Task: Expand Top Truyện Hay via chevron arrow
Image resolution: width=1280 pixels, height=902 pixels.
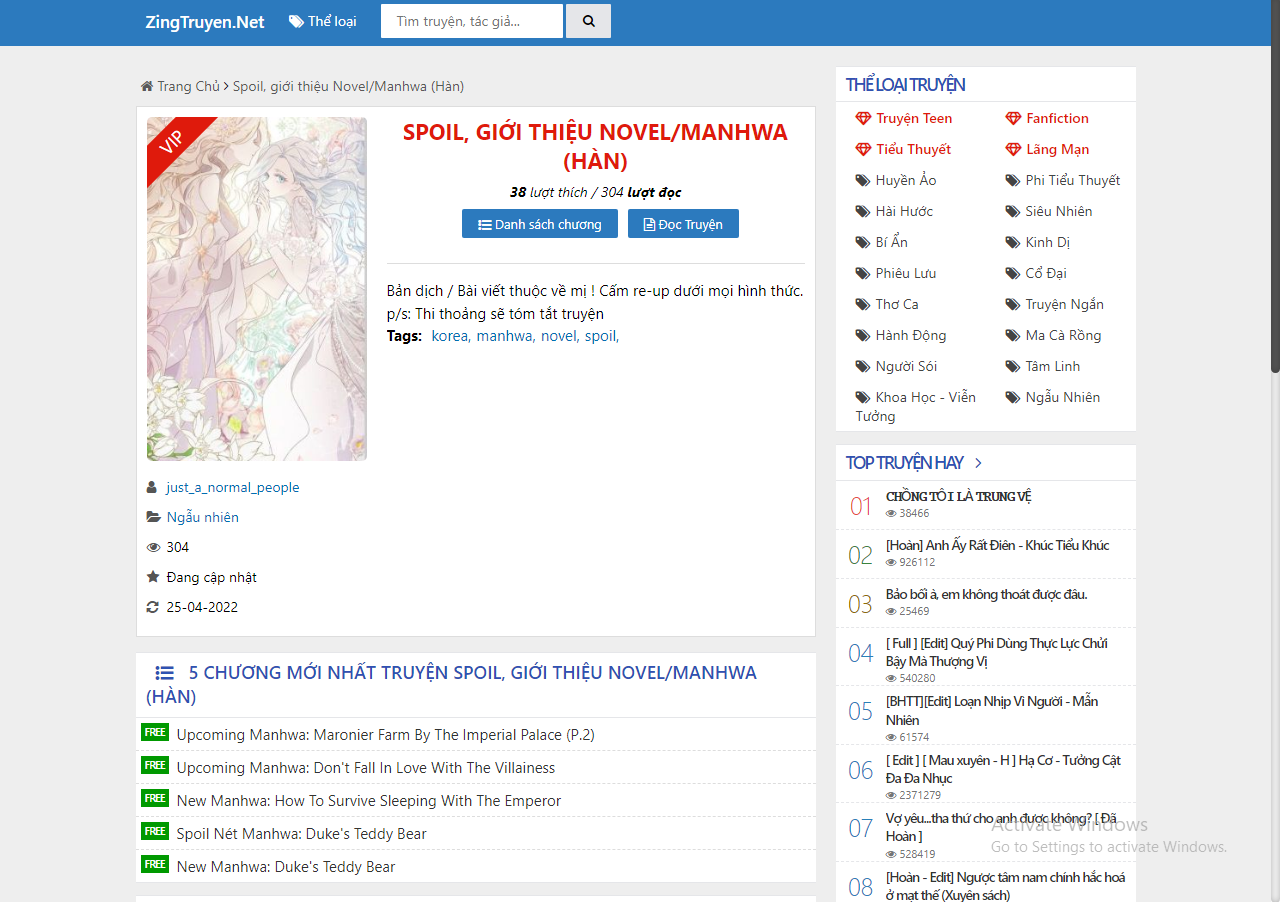Action: (978, 463)
